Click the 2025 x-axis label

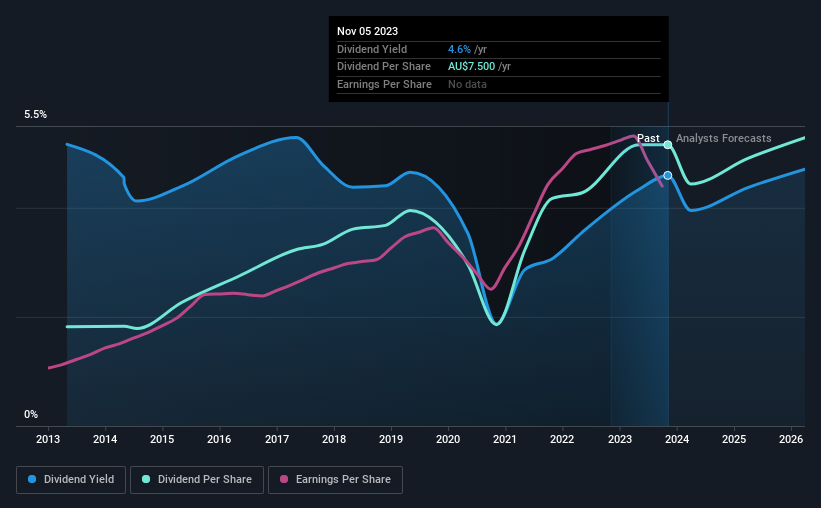pyautogui.click(x=734, y=439)
